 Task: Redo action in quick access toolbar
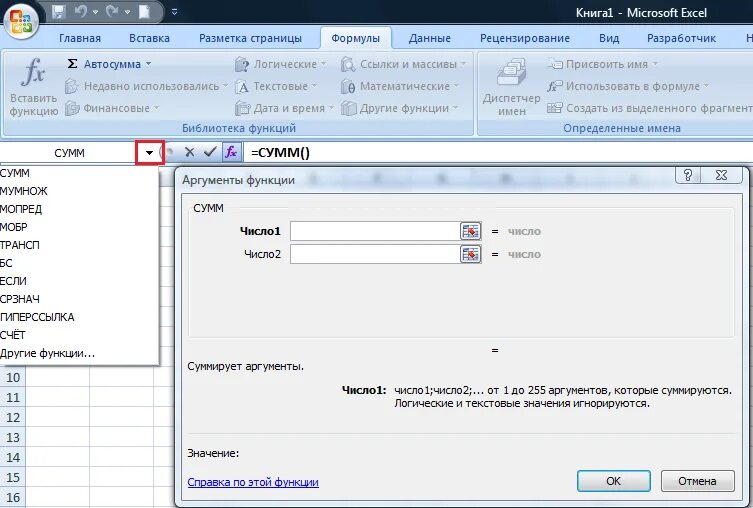click(112, 12)
